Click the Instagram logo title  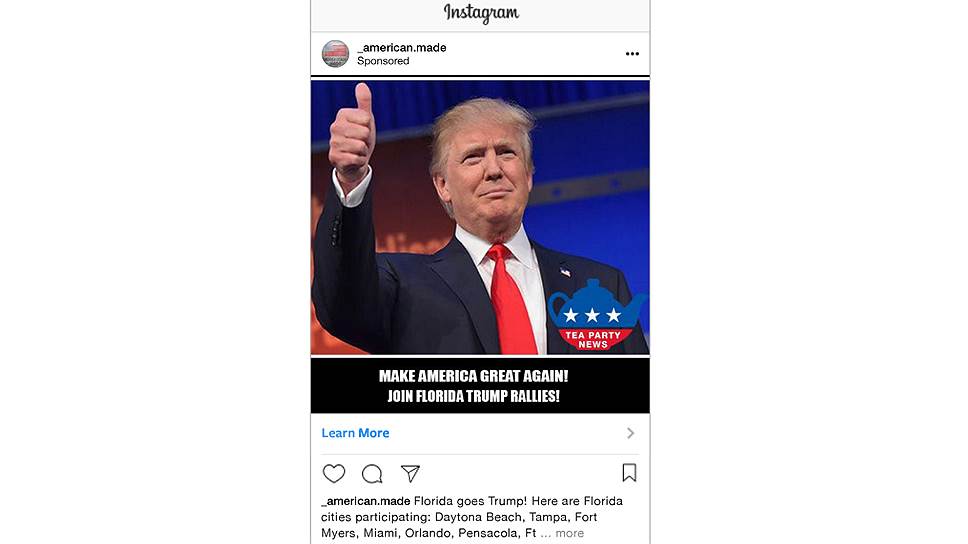[x=481, y=13]
